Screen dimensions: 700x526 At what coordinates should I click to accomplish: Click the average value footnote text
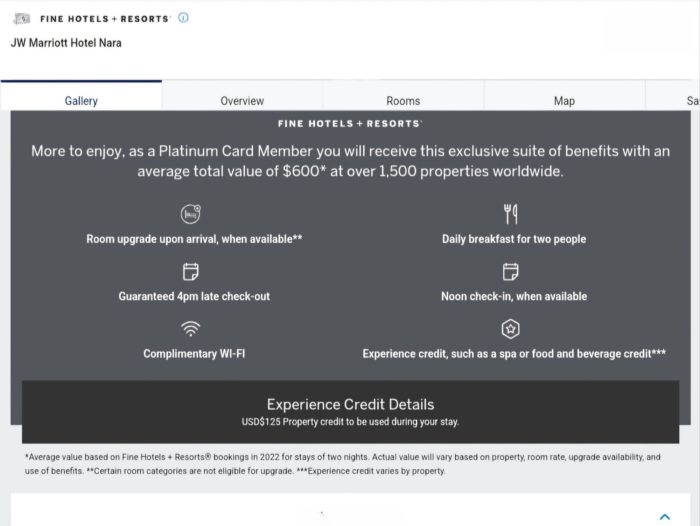click(x=342, y=464)
